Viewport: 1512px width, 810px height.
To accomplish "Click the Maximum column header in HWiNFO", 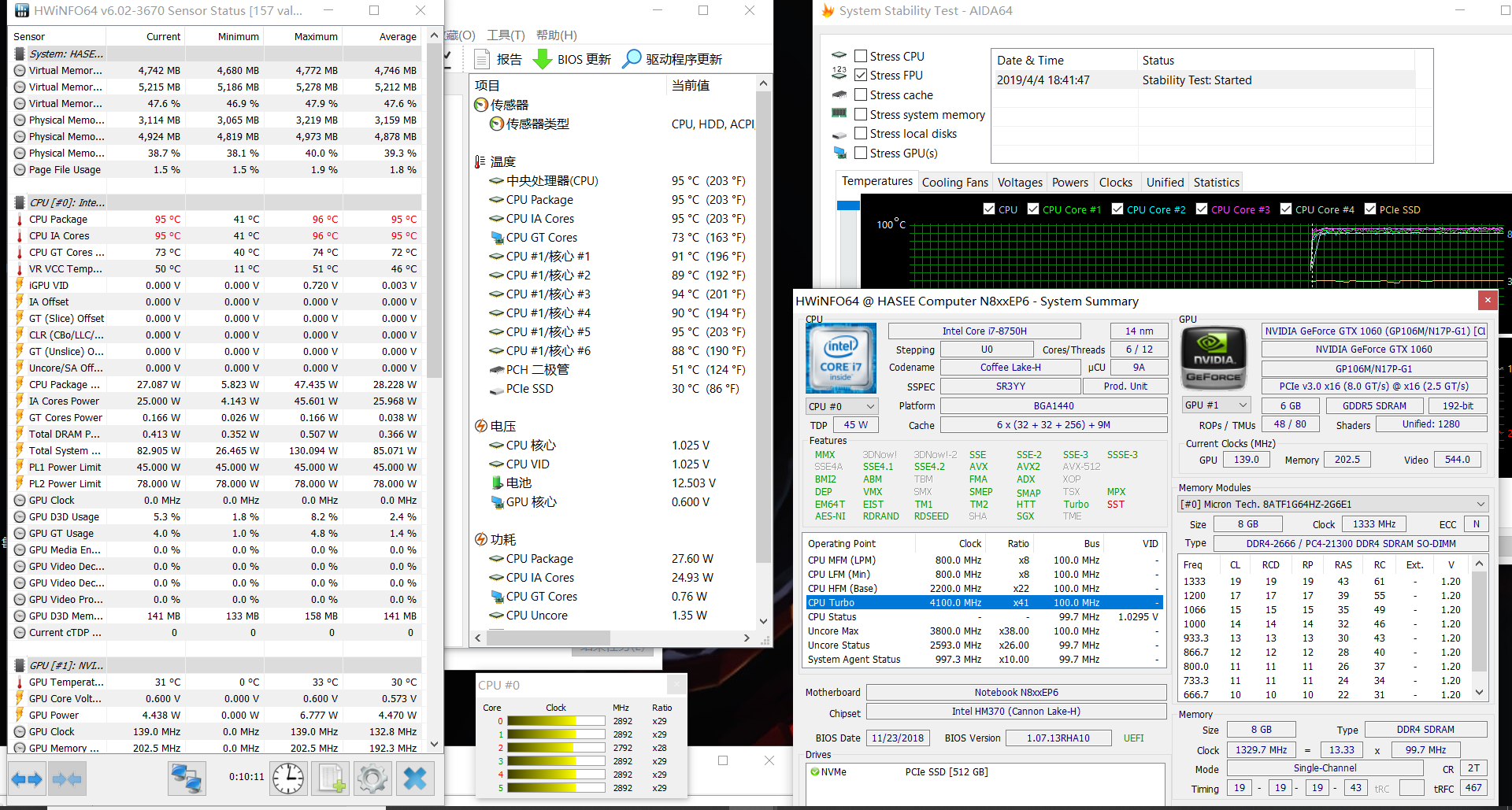I will pyautogui.click(x=303, y=36).
